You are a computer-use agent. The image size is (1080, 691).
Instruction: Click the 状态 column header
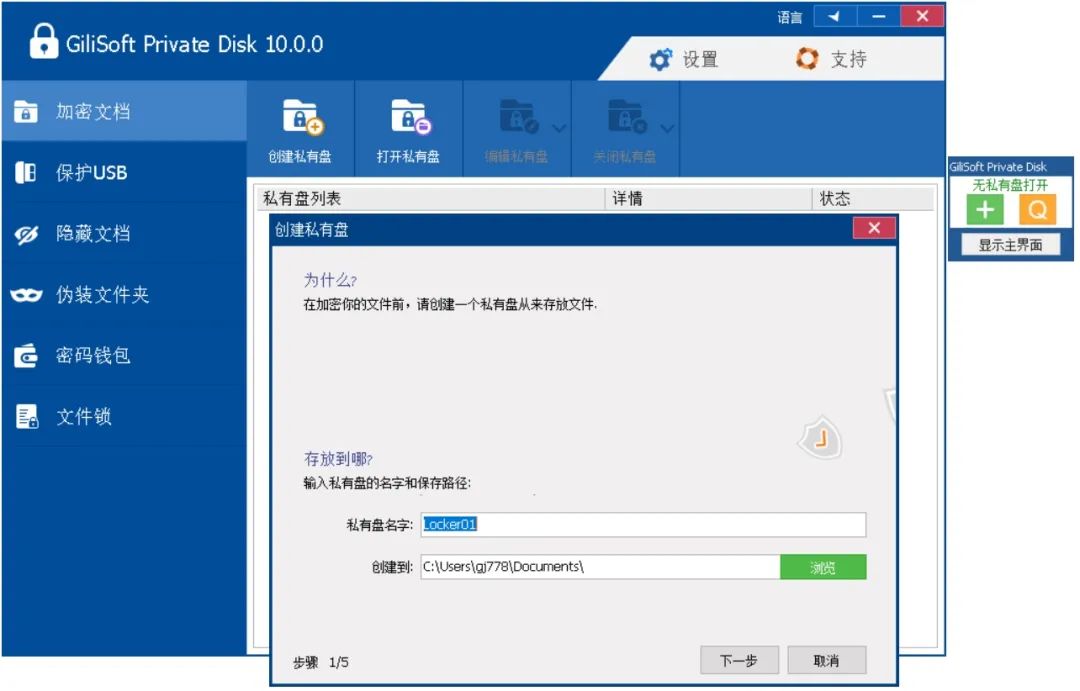873,198
